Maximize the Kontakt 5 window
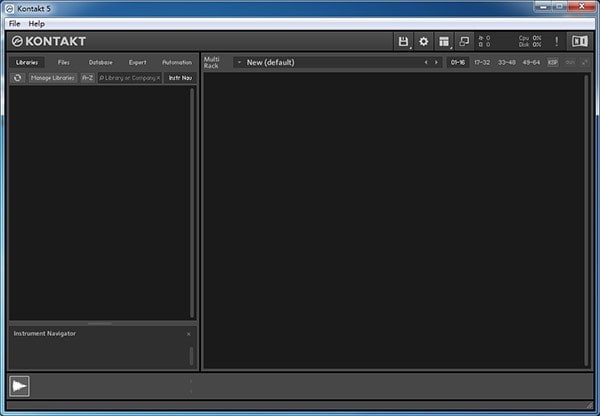The image size is (600, 416). [559, 7]
